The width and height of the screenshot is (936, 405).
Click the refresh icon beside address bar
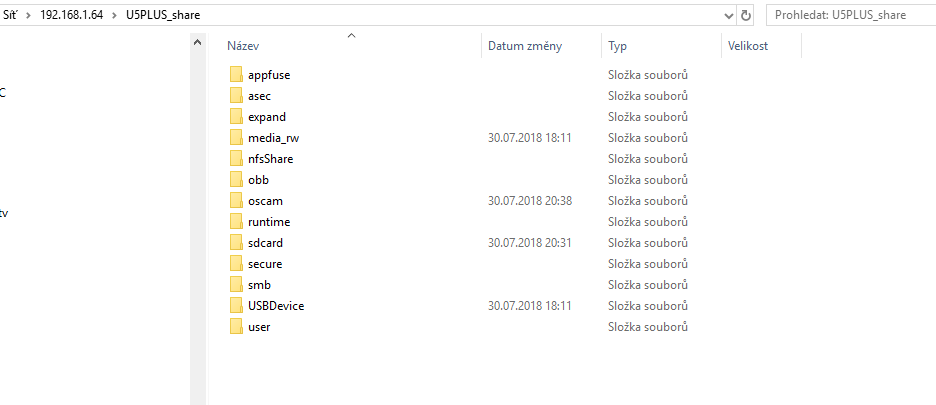click(745, 16)
